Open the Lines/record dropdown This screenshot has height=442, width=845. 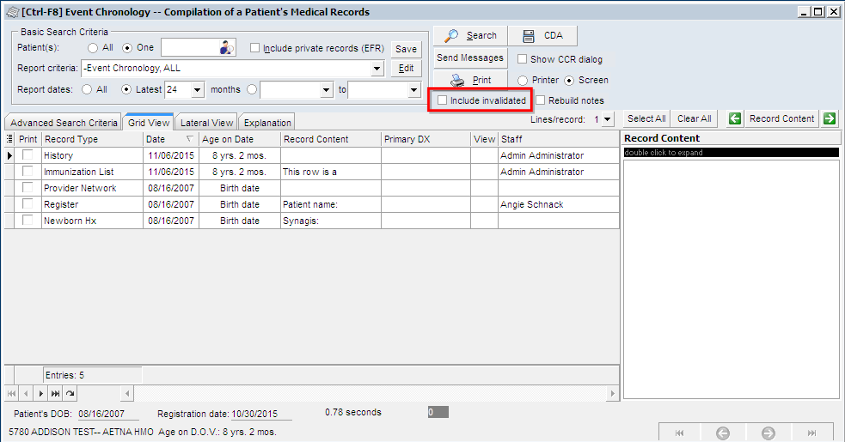pos(607,119)
